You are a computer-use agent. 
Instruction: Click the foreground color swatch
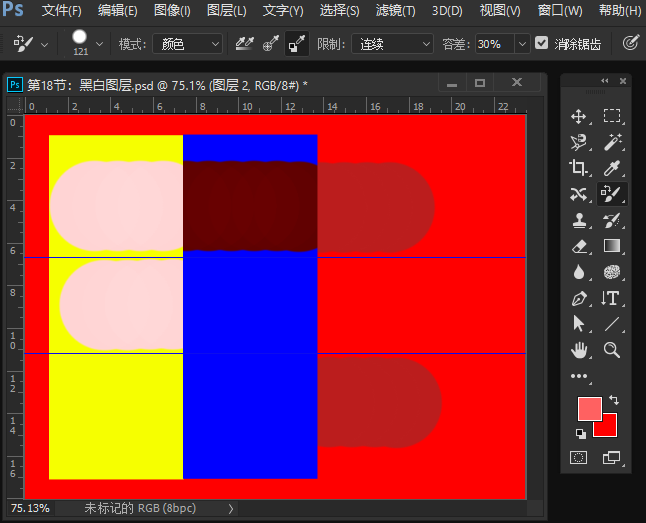click(x=588, y=407)
